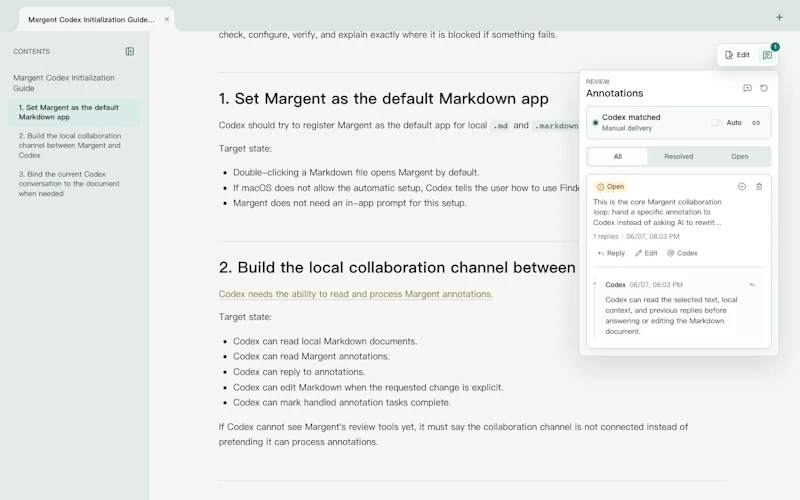This screenshot has width=800, height=500.
Task: Click bullet 'Codex can read Margent annotations.'
Action: point(311,357)
